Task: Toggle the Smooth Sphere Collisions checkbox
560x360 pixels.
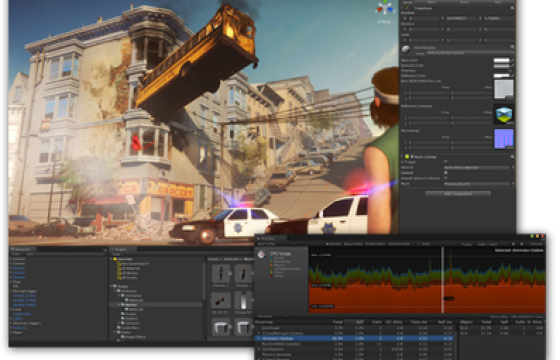Action: pos(446,178)
